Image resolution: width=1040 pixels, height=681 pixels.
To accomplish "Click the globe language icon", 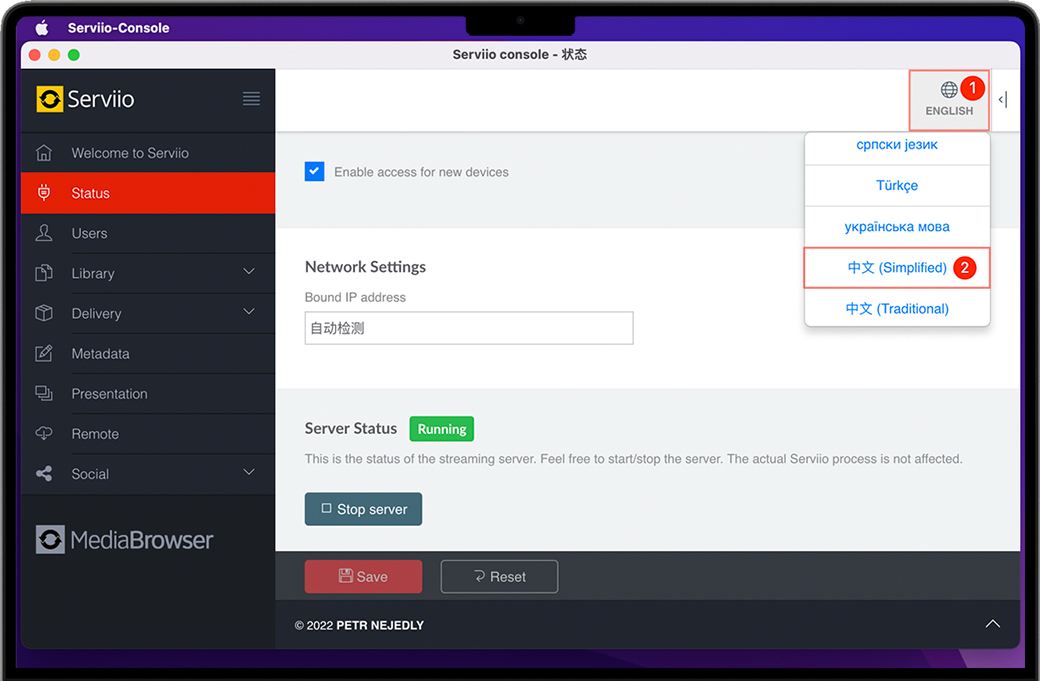I will [948, 90].
